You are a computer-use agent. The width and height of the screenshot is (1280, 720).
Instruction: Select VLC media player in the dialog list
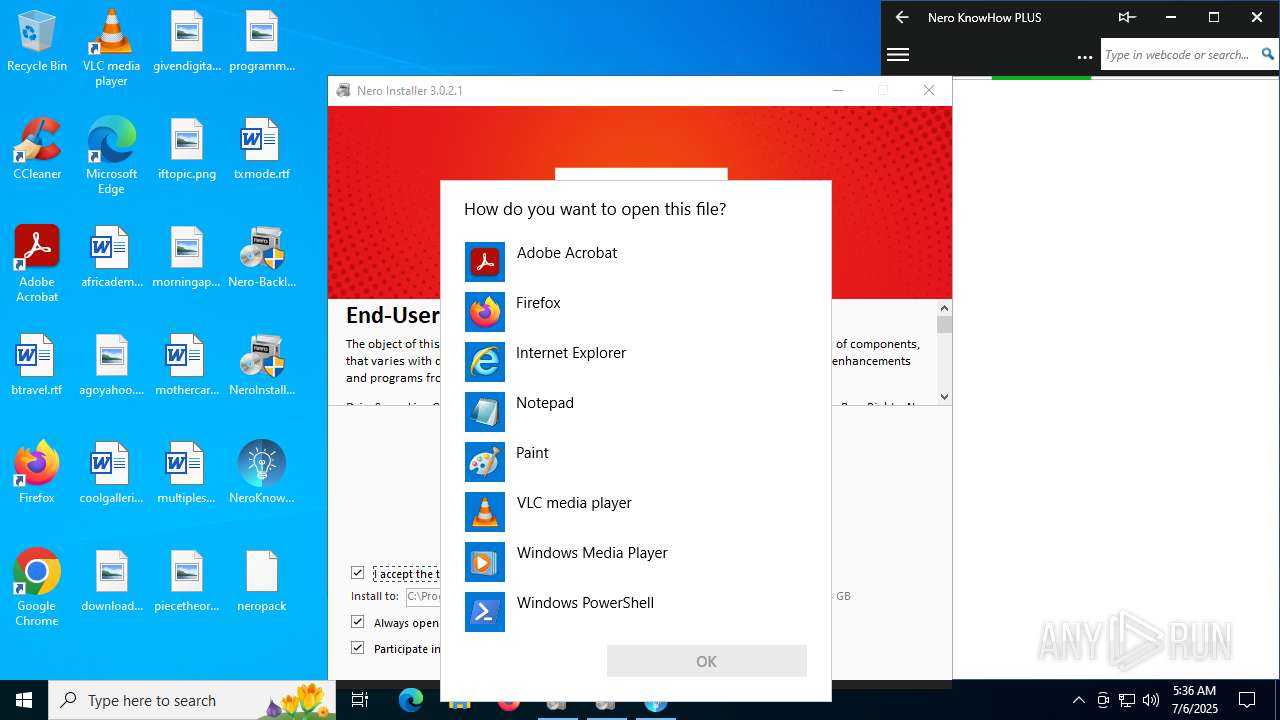[636, 512]
